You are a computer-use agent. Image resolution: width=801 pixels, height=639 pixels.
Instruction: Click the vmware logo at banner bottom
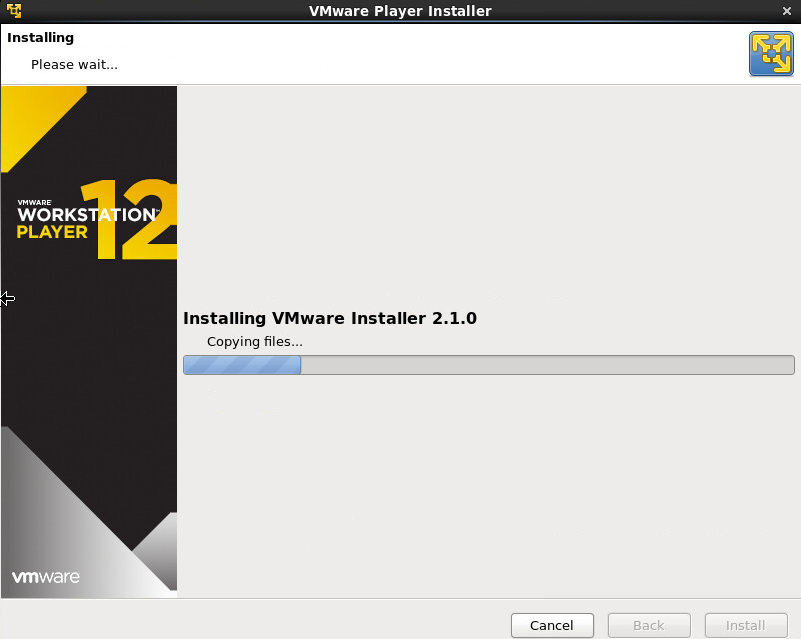pos(46,577)
